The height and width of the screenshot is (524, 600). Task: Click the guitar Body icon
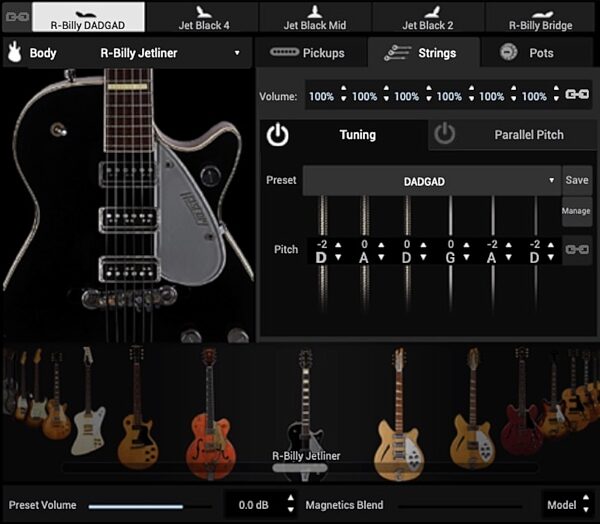pos(15,52)
